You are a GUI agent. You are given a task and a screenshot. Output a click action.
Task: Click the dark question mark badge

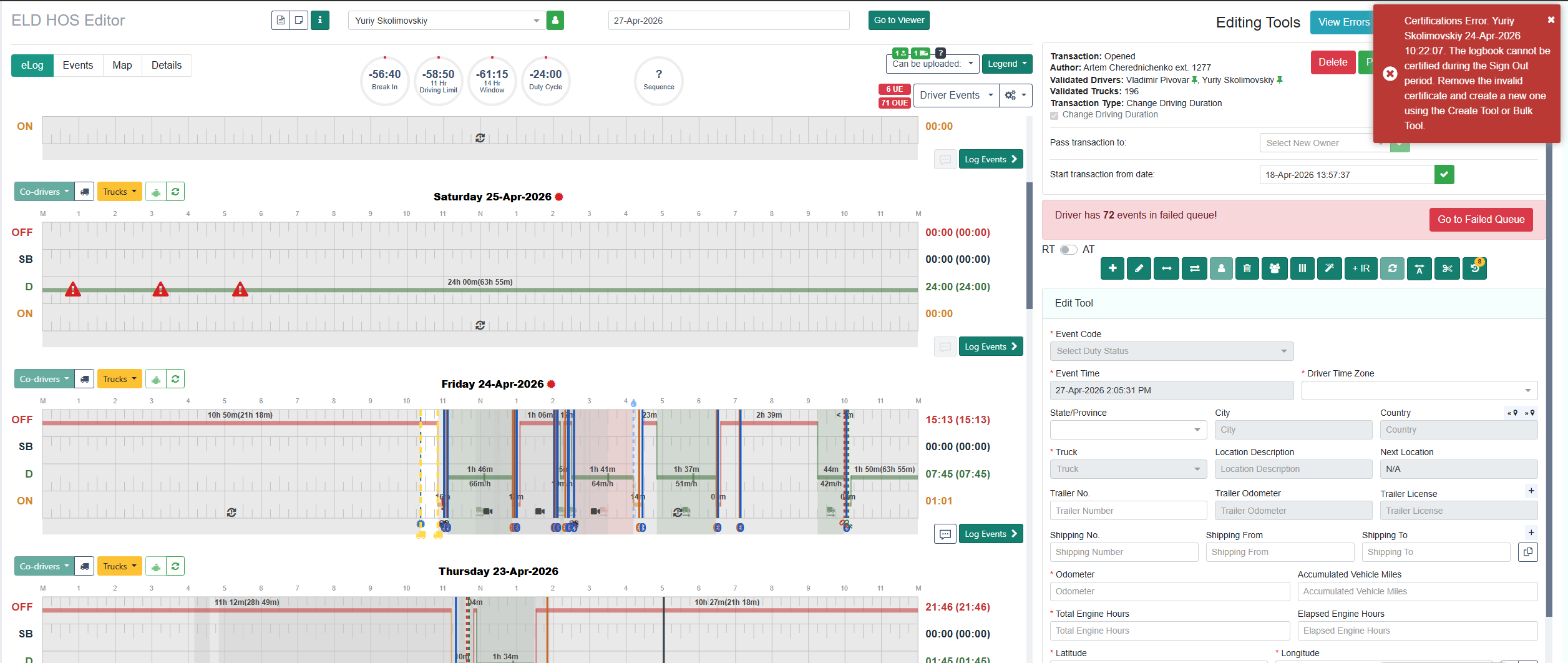(x=941, y=53)
